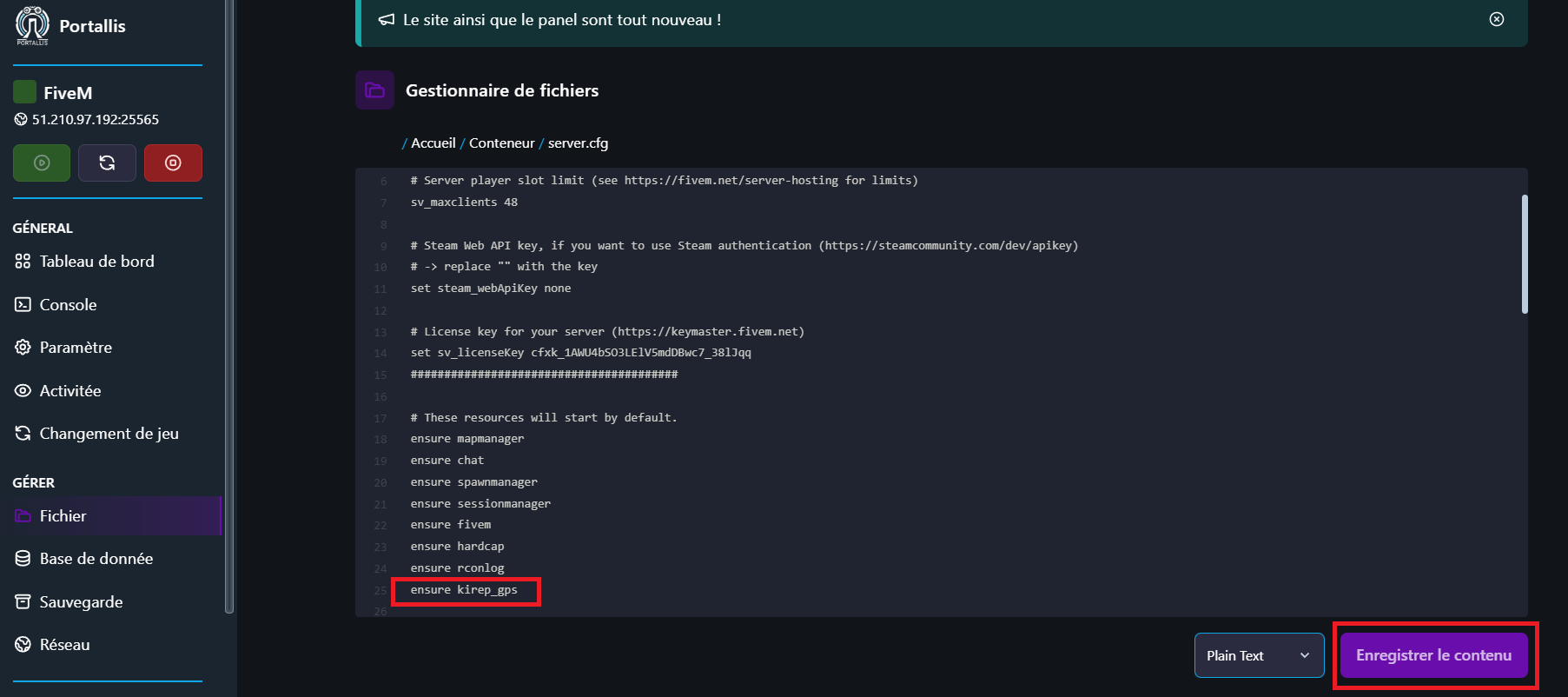Click the Portallis logo icon
This screenshot has width=1568, height=697.
pyautogui.click(x=32, y=25)
